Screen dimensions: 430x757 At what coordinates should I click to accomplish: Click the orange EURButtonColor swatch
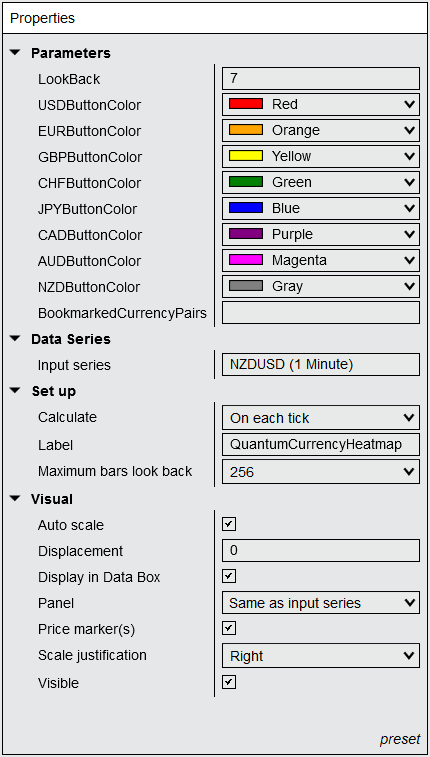click(x=246, y=130)
